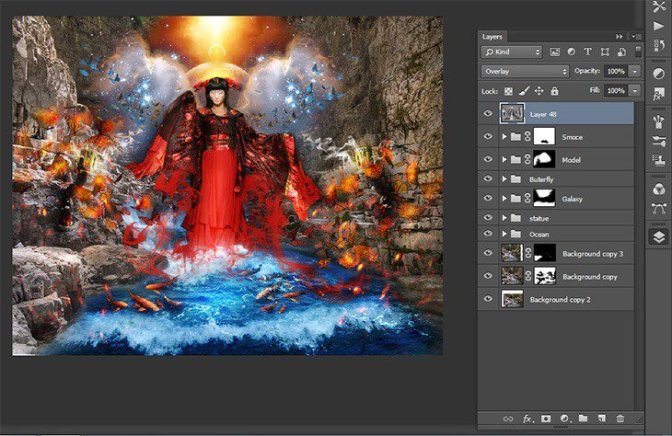Select the Galaxy group mask thumbnail

point(544,198)
